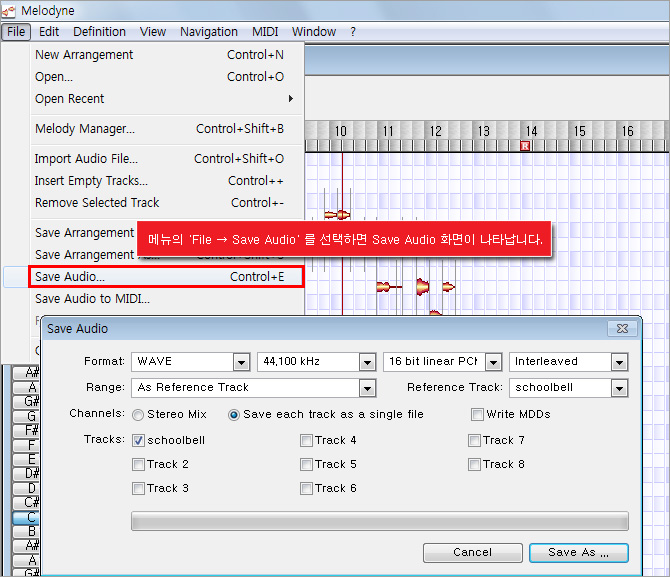Open the Interleaved dropdown
The width and height of the screenshot is (670, 577).
(x=569, y=362)
